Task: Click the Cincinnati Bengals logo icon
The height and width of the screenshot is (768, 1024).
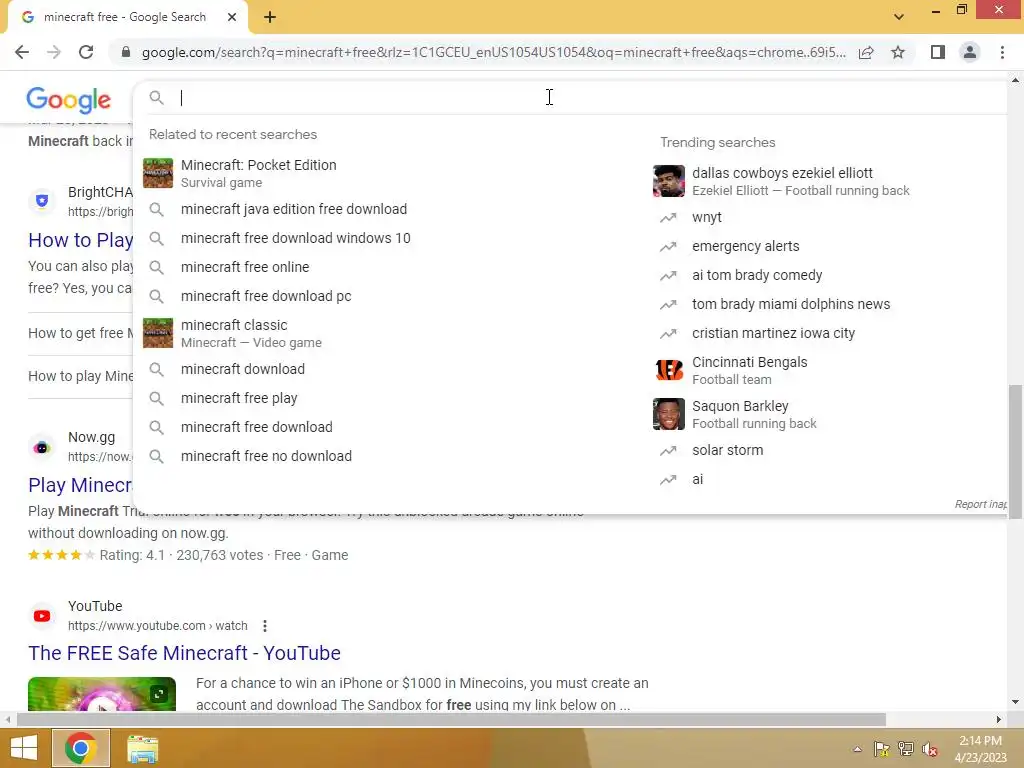Action: (669, 370)
